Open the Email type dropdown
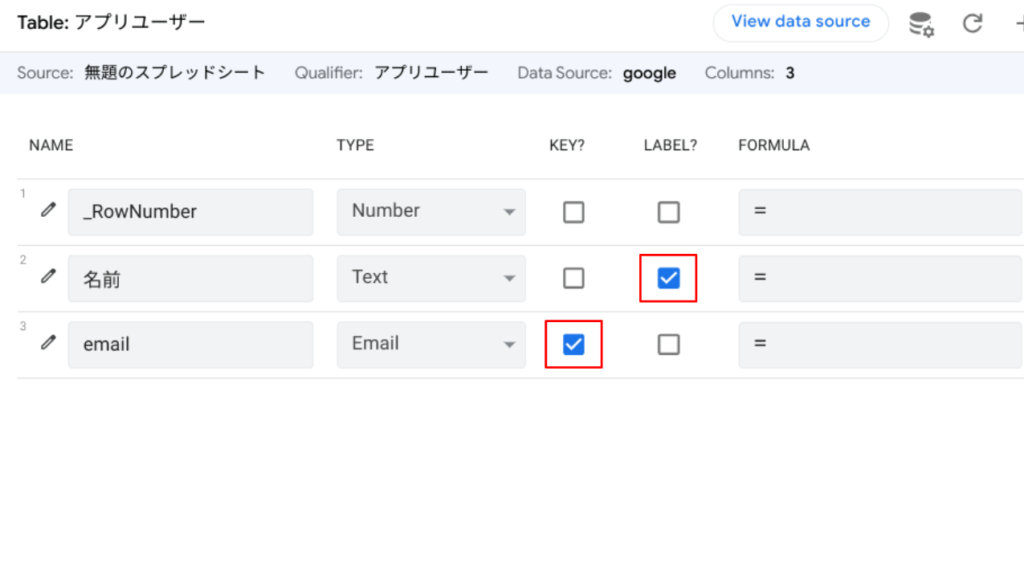Viewport: 1024px width, 576px height. click(430, 344)
